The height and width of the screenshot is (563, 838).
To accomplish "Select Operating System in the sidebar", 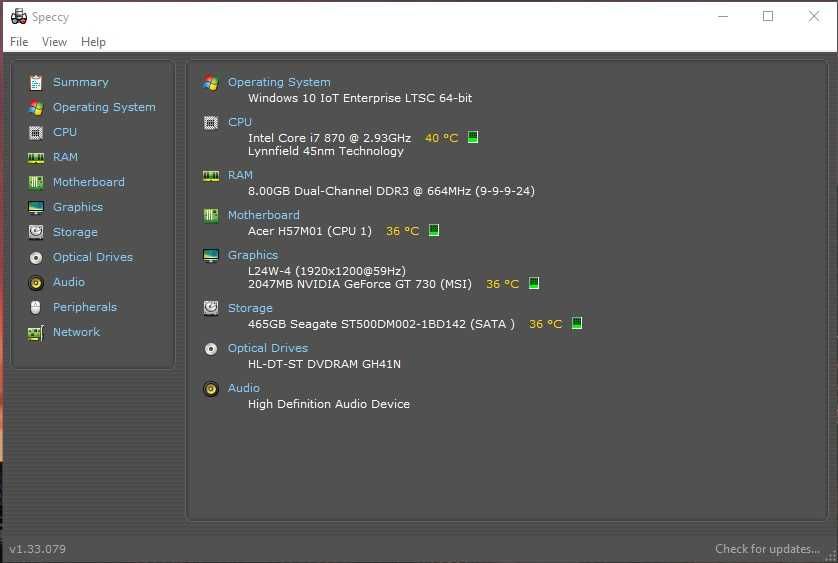I will tap(104, 107).
